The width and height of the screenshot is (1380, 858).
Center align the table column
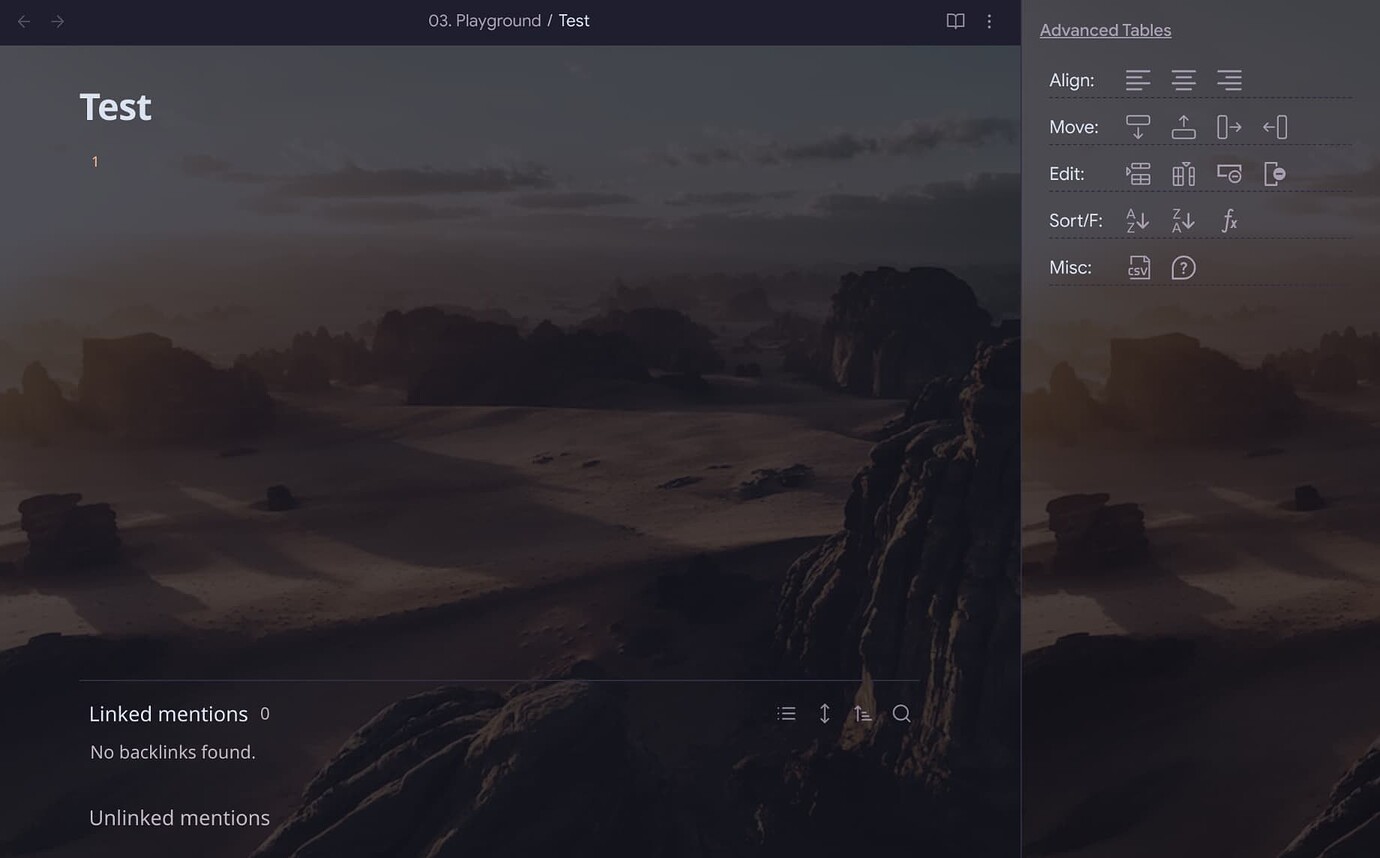[x=1183, y=80]
